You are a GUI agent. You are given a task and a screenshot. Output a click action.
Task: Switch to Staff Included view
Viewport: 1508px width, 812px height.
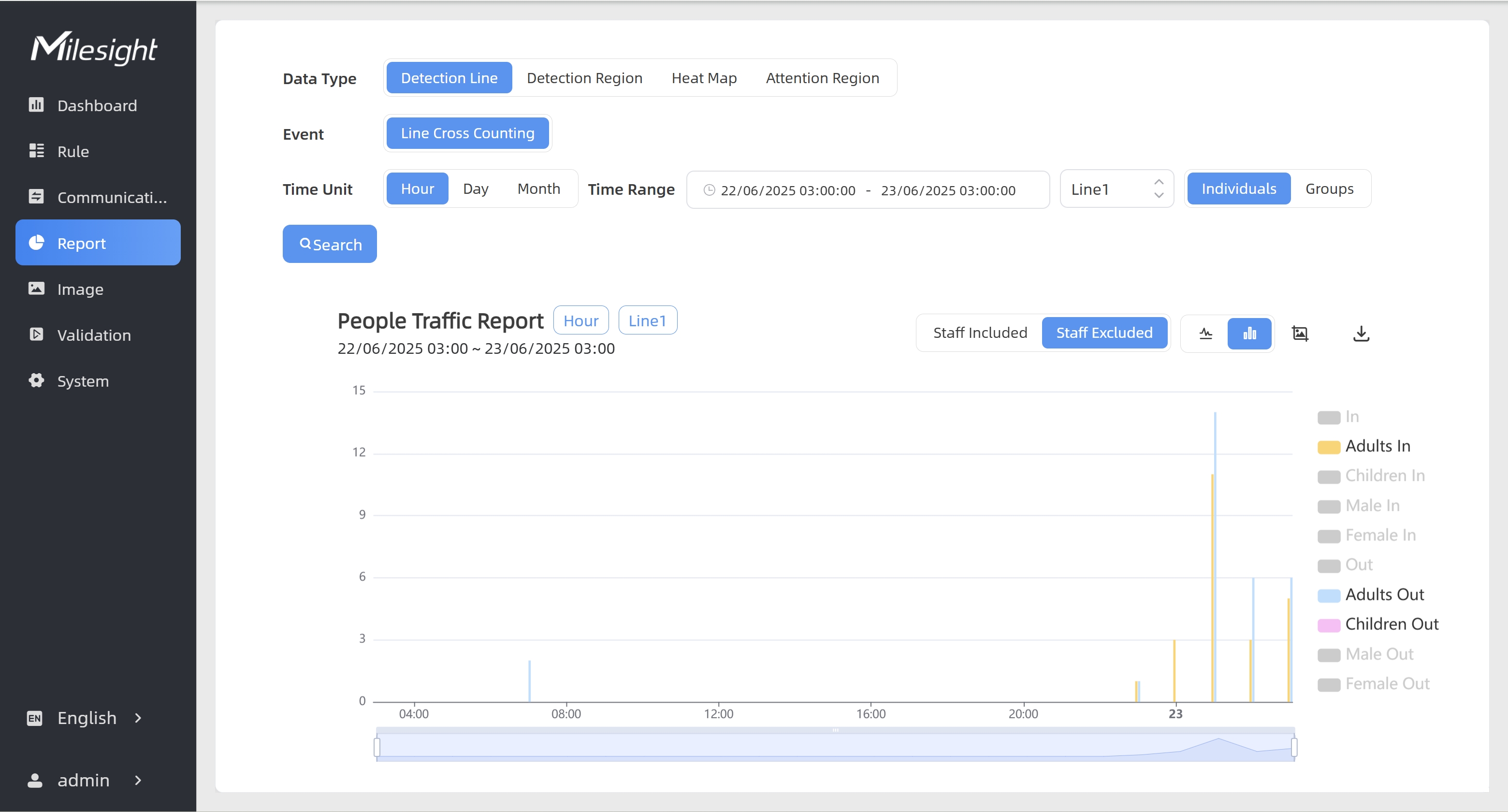979,333
